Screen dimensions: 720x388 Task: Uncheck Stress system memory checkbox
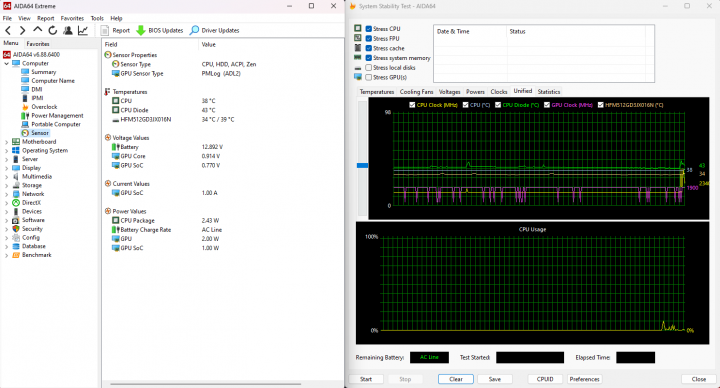coord(368,58)
